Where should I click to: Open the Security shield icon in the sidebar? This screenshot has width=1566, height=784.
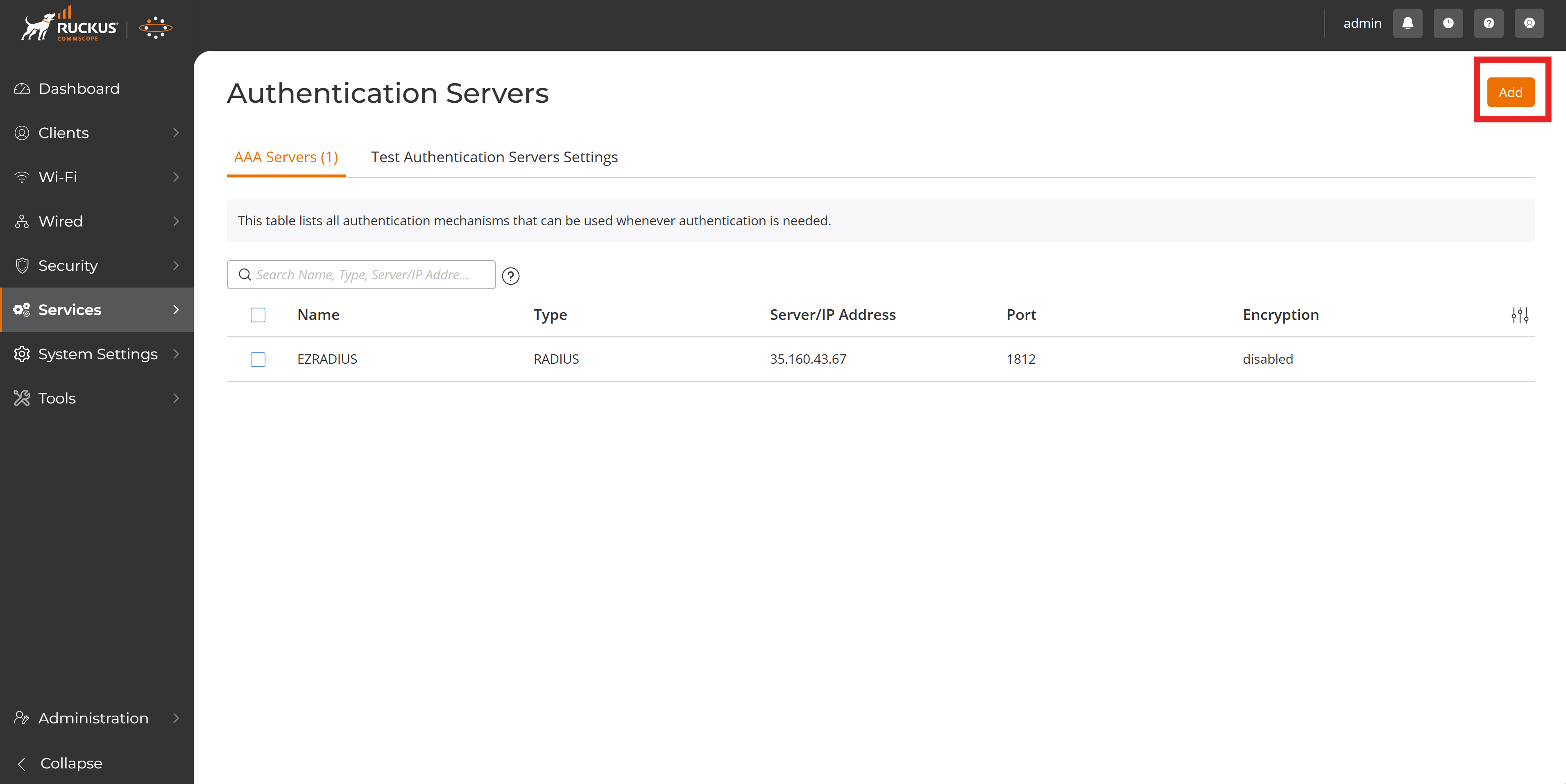point(22,265)
